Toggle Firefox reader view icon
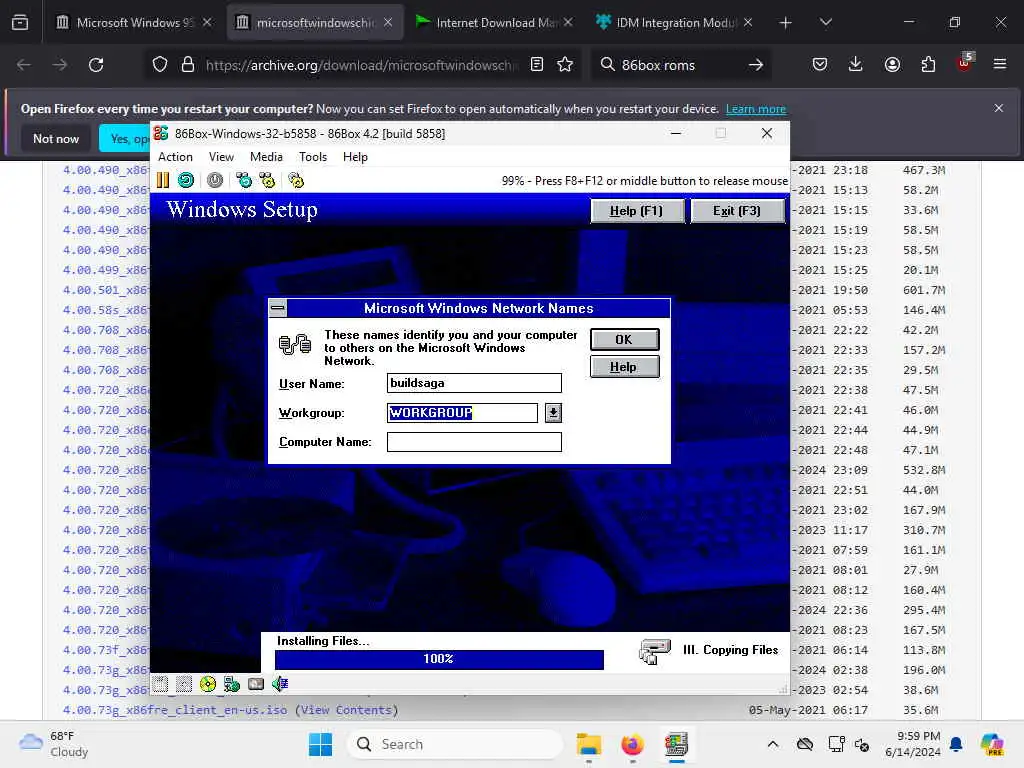 [537, 65]
